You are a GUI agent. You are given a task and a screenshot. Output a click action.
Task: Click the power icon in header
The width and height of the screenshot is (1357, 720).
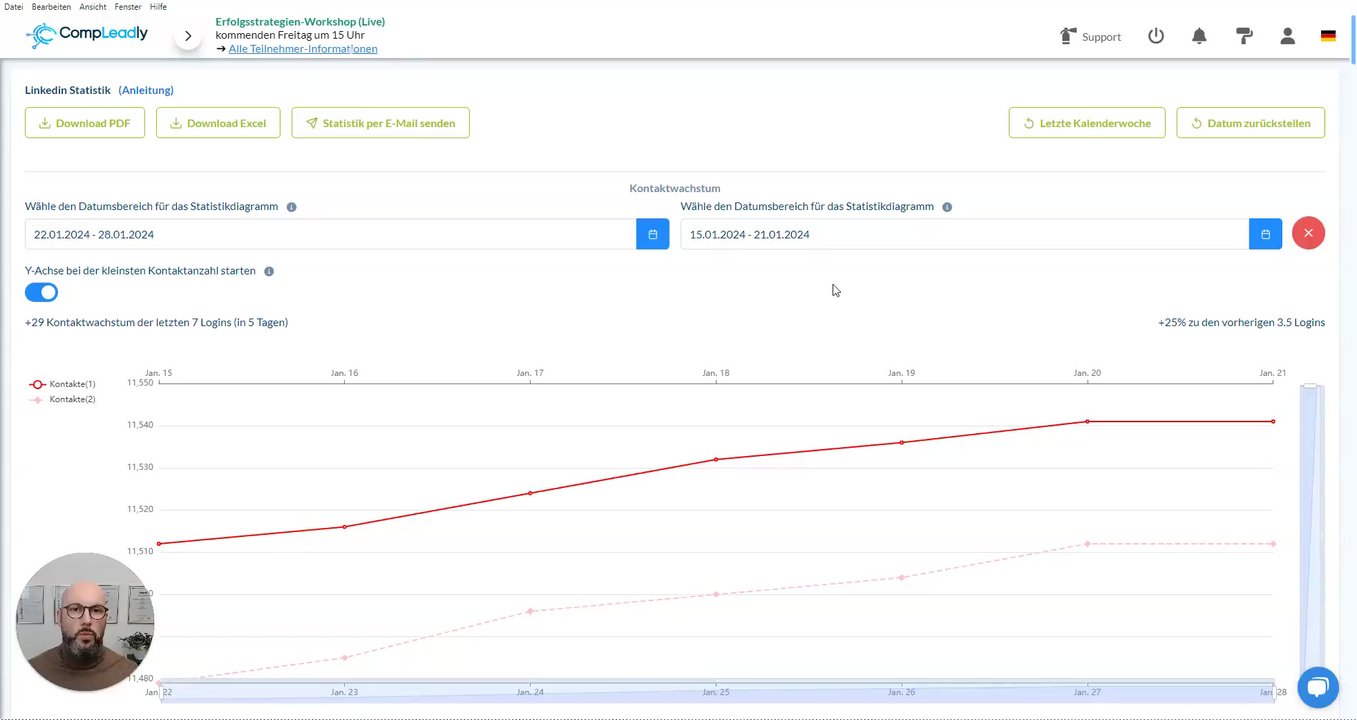[x=1156, y=36]
